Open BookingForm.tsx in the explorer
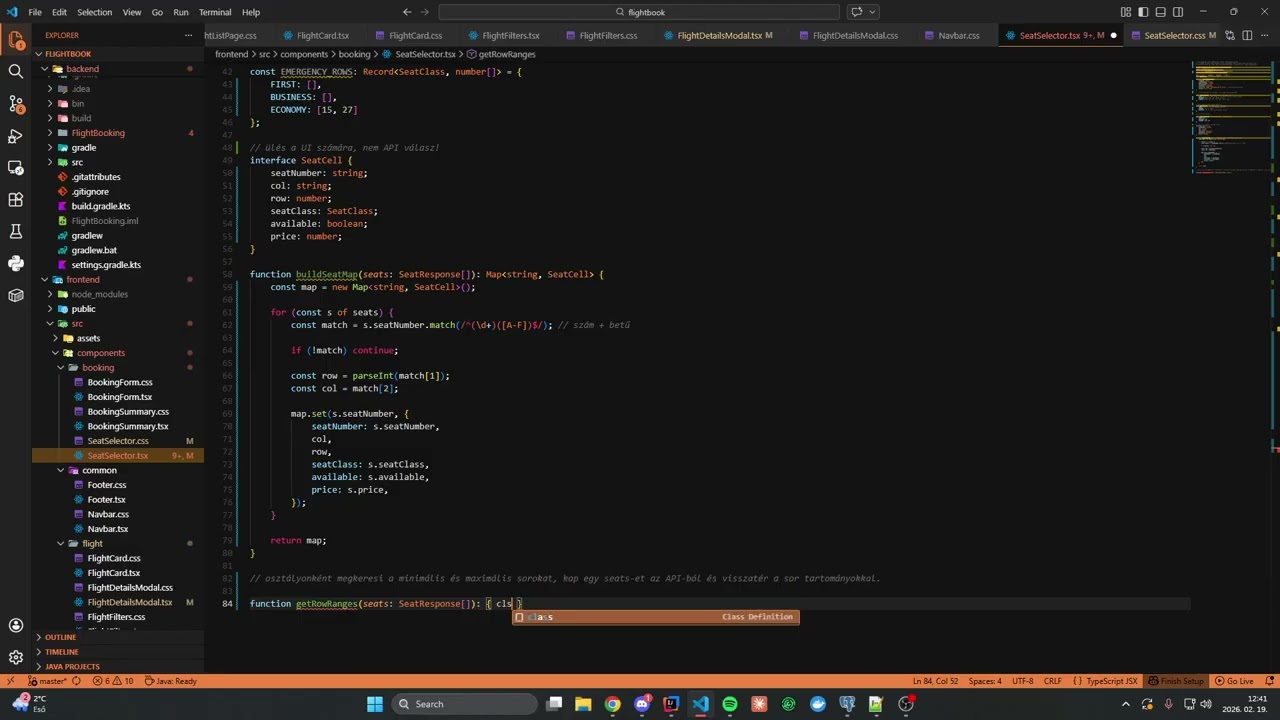Image resolution: width=1280 pixels, height=720 pixels. (x=119, y=397)
